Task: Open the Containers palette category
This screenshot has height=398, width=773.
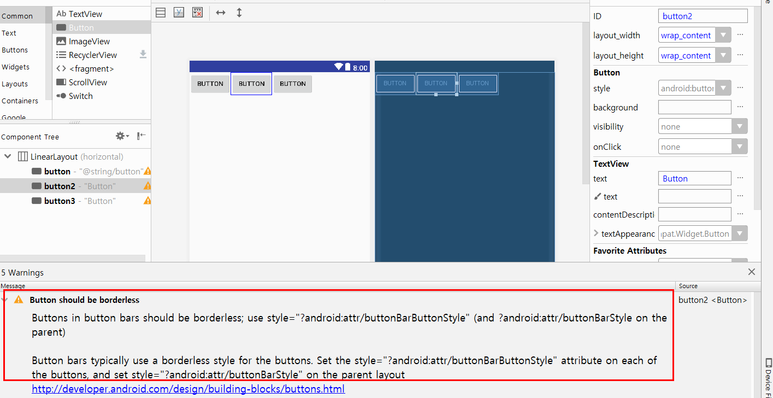Action: click(20, 101)
